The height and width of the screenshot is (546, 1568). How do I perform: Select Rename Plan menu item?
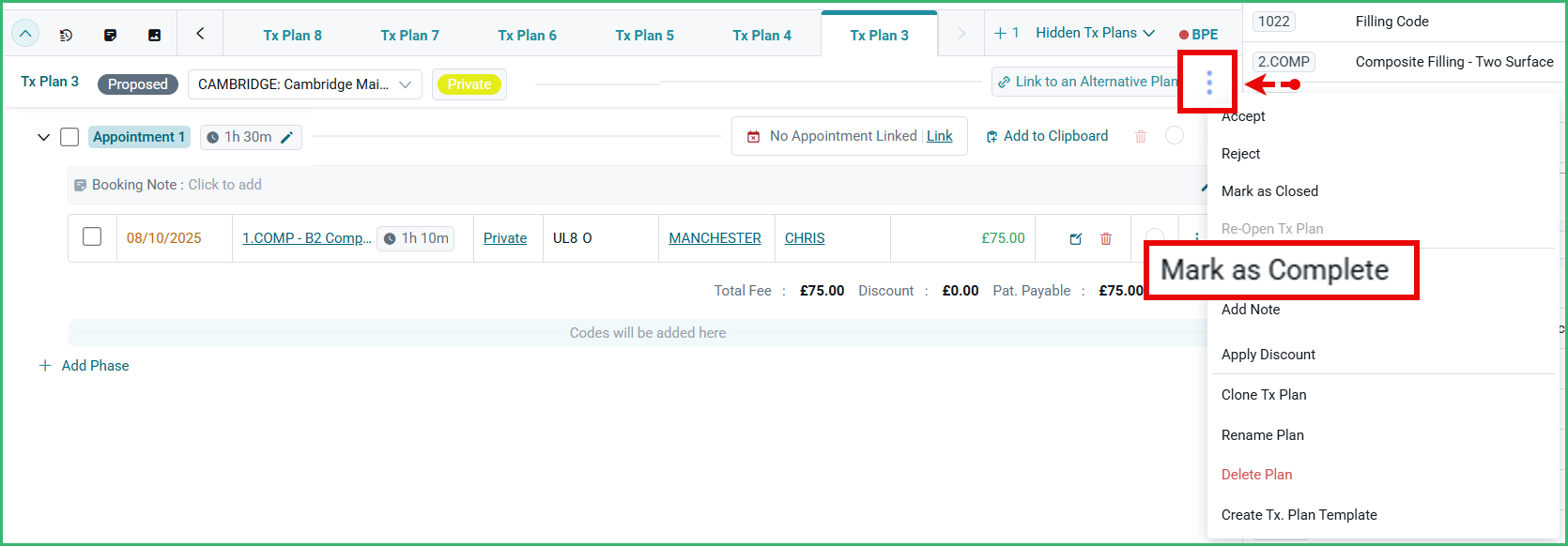coord(1262,435)
